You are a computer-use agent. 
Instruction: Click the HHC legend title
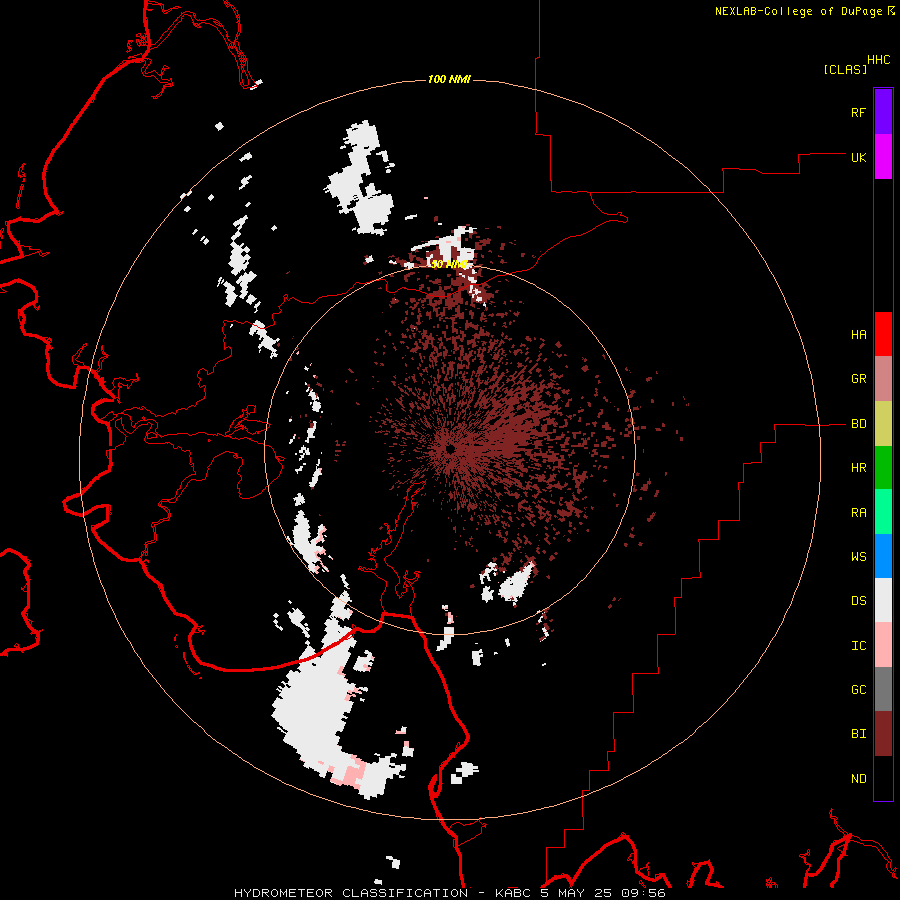pyautogui.click(x=879, y=60)
